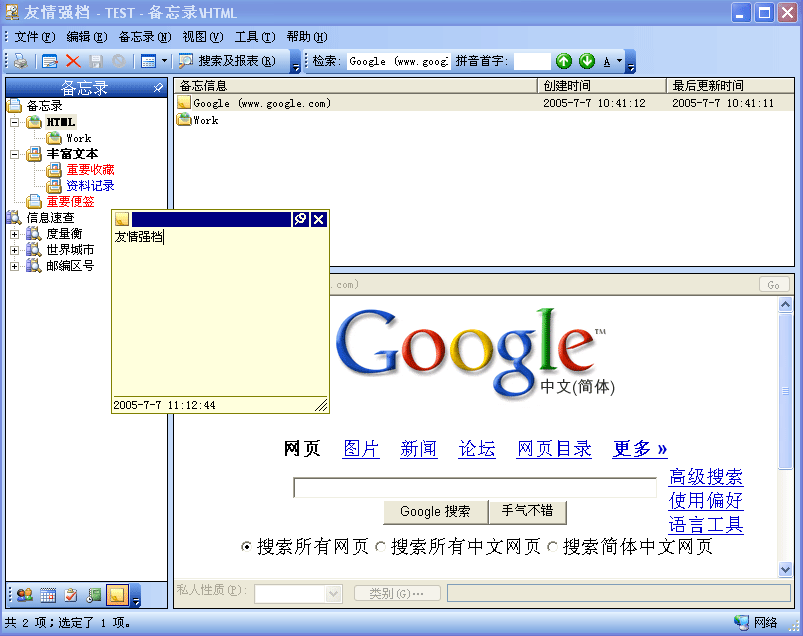Viewport: 803px width, 636px height.
Task: Click the 手气不错 button
Action: (x=527, y=512)
